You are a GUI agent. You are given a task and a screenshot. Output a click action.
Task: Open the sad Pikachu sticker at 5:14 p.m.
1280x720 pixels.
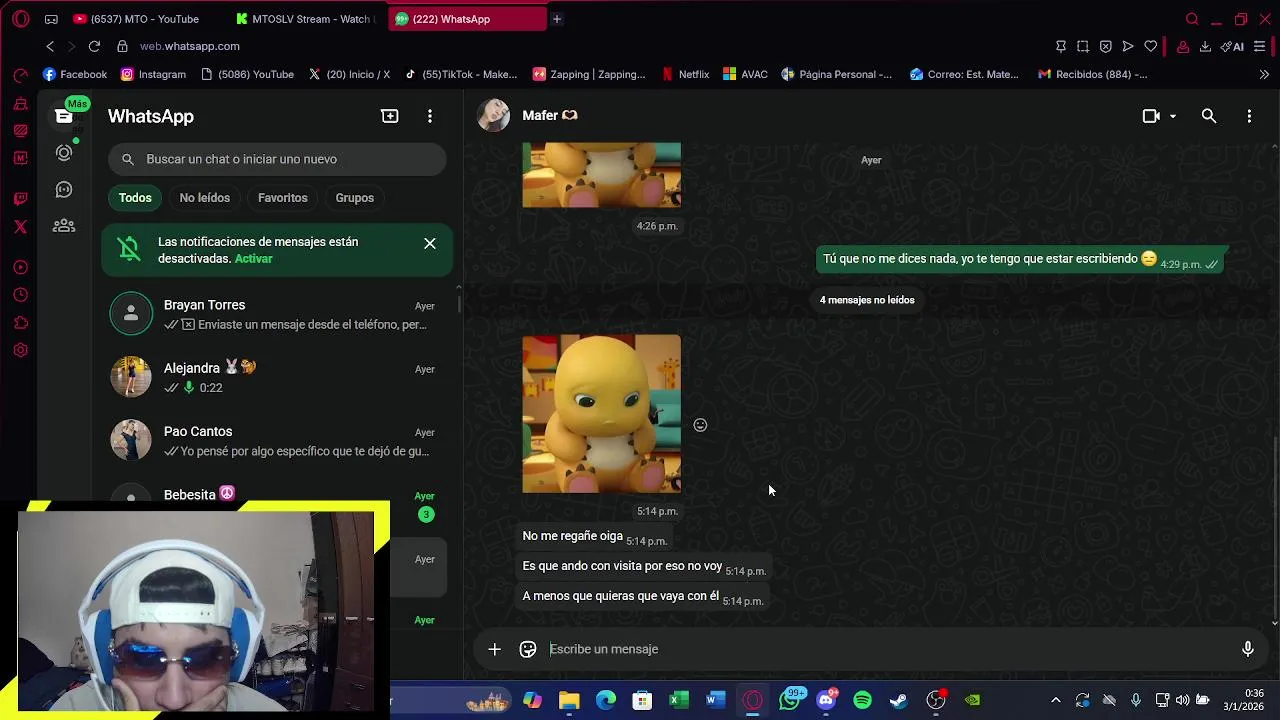(601, 414)
